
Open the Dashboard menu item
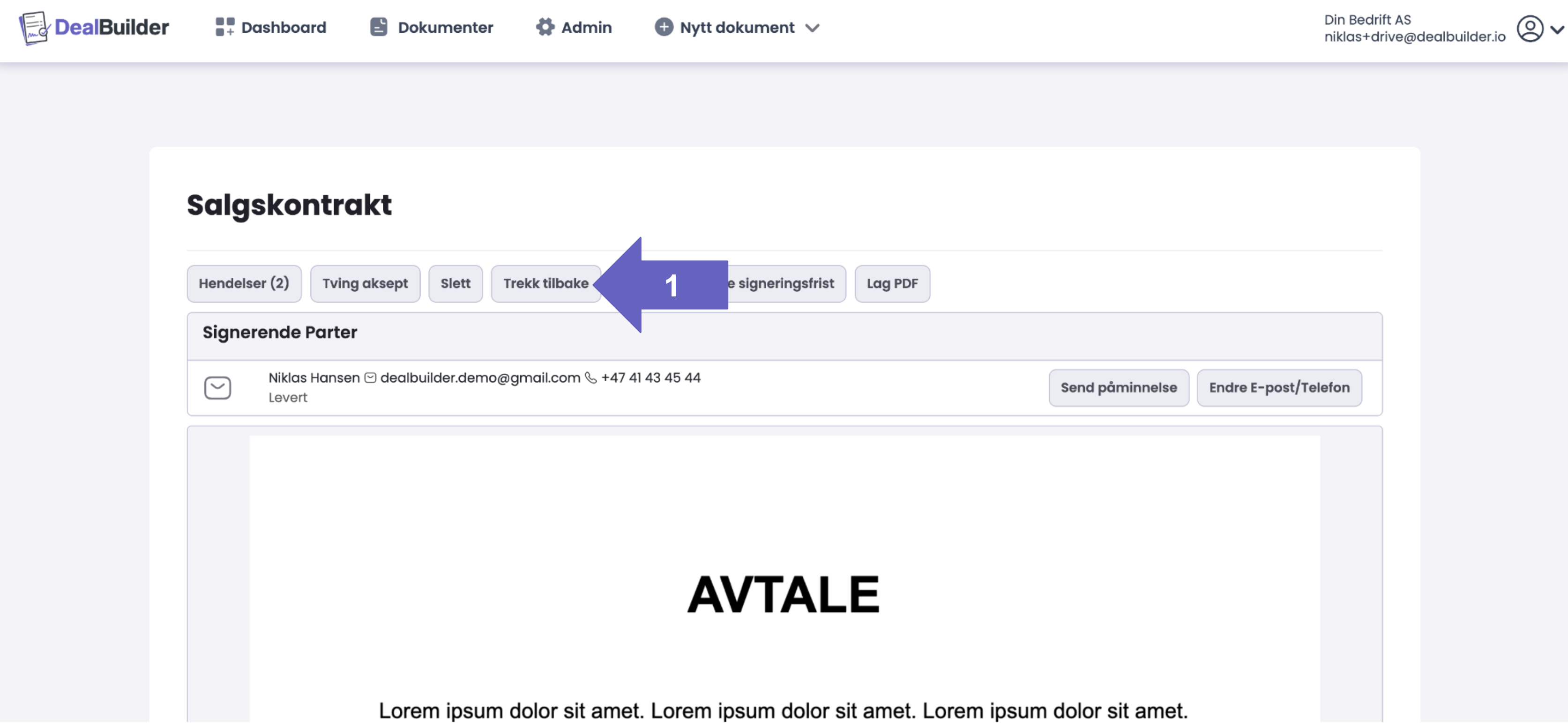[x=284, y=27]
